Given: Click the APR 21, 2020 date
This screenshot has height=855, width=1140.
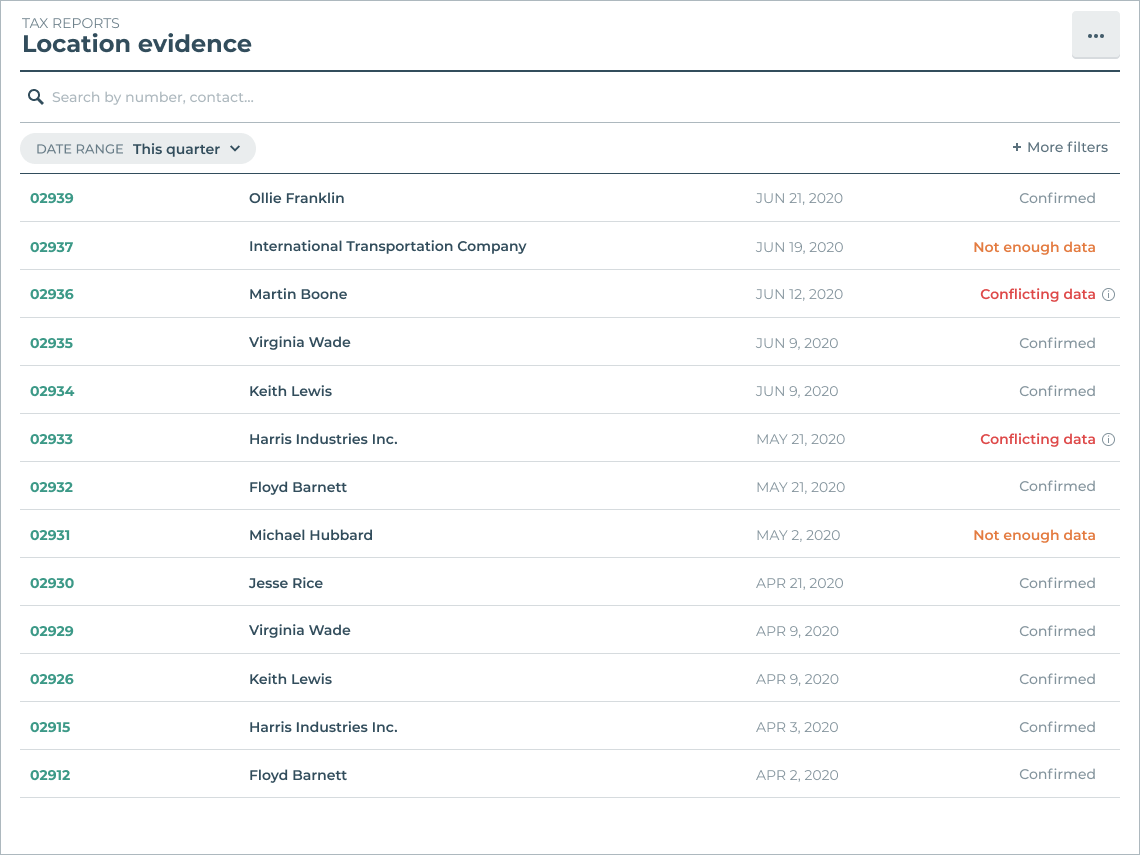Looking at the screenshot, I should click(799, 583).
